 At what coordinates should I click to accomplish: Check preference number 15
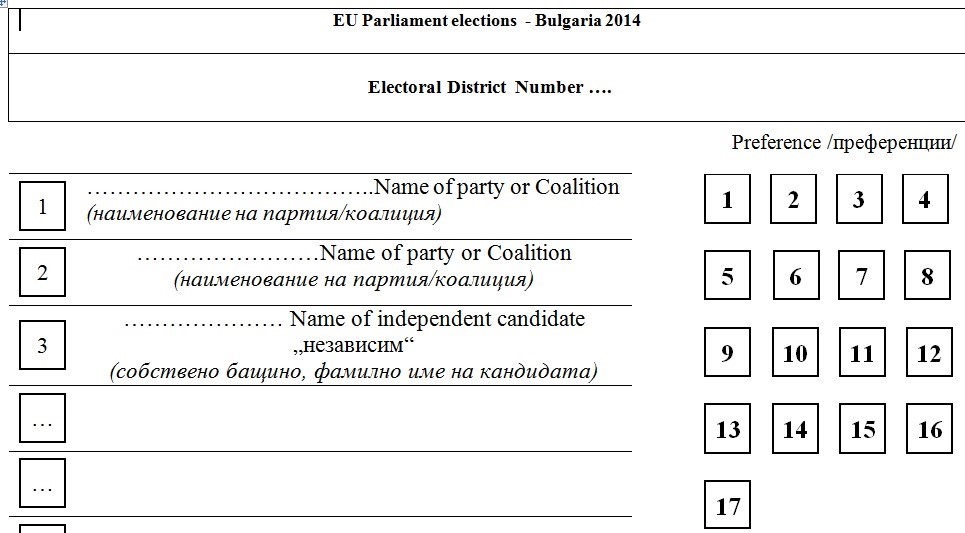862,429
